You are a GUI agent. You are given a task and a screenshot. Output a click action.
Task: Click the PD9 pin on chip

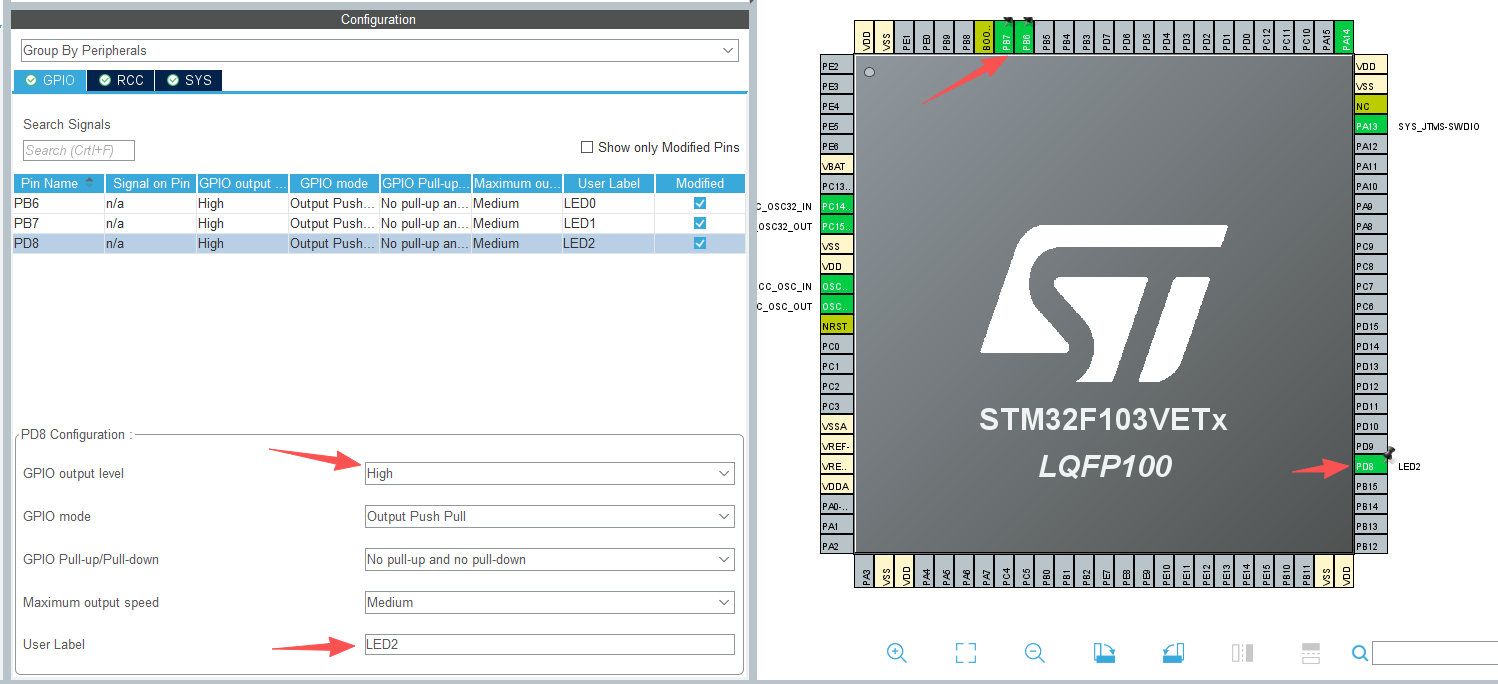(x=1370, y=446)
